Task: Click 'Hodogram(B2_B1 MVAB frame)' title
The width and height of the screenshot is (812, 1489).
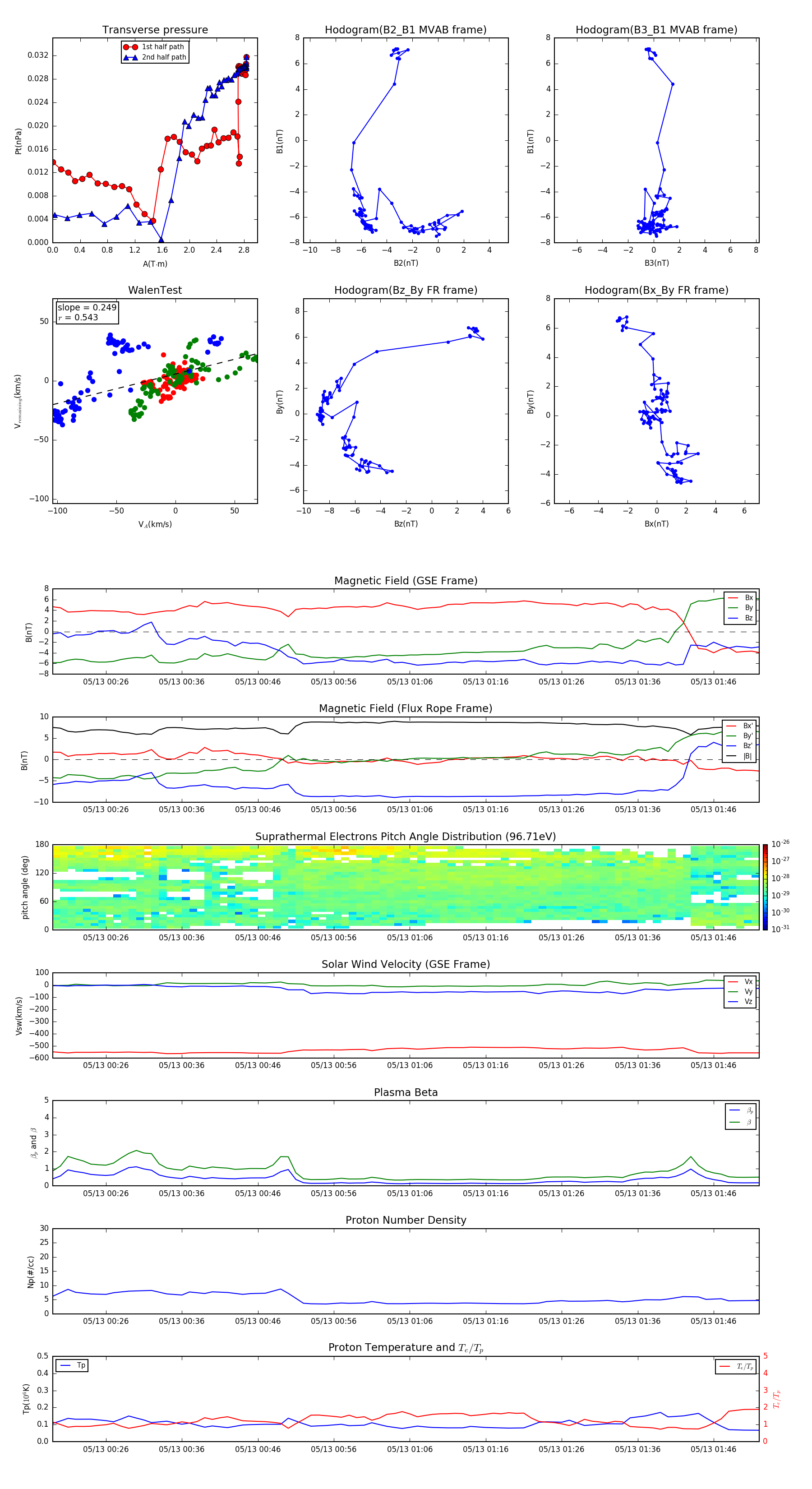Action: pyautogui.click(x=406, y=30)
